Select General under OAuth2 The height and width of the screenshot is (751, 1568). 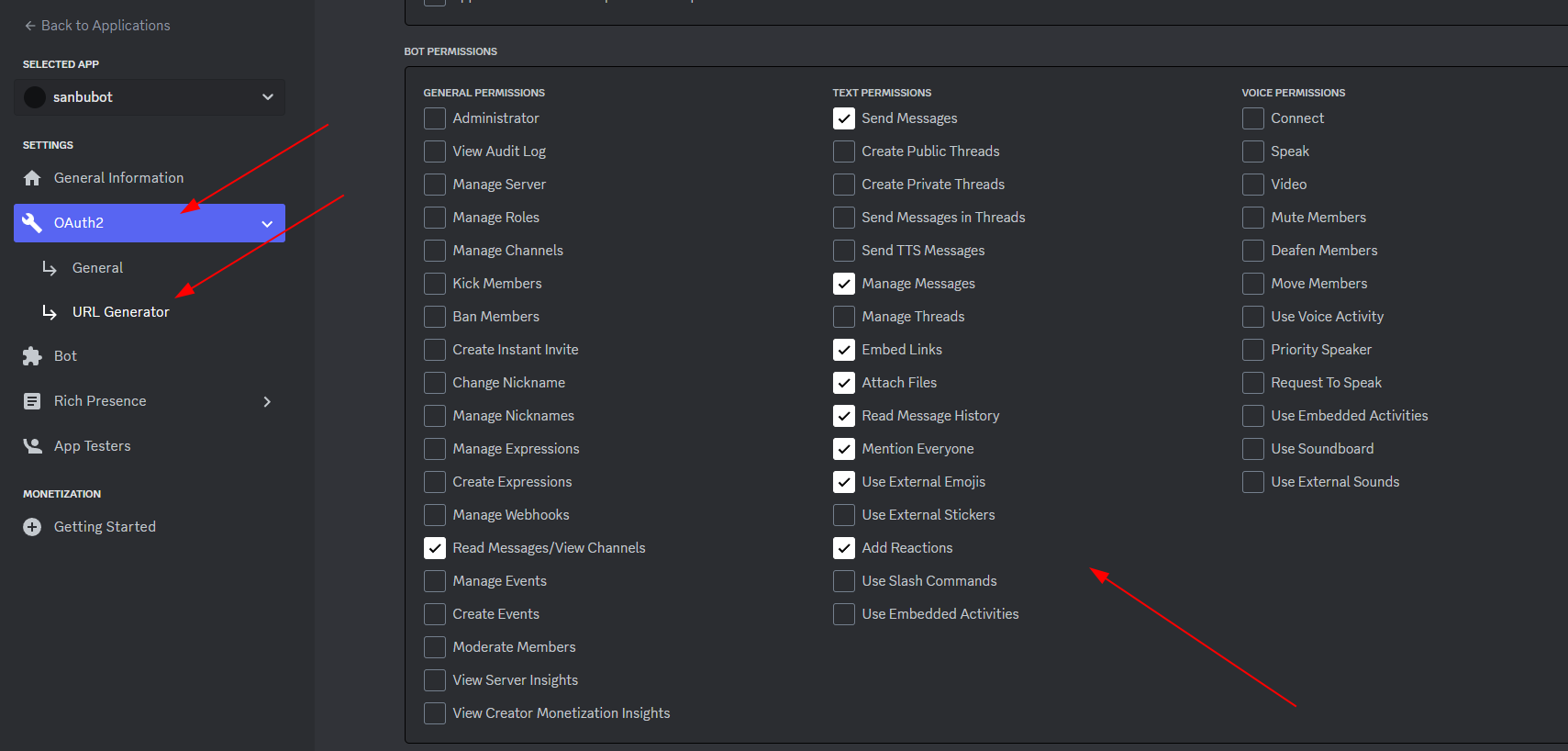97,268
